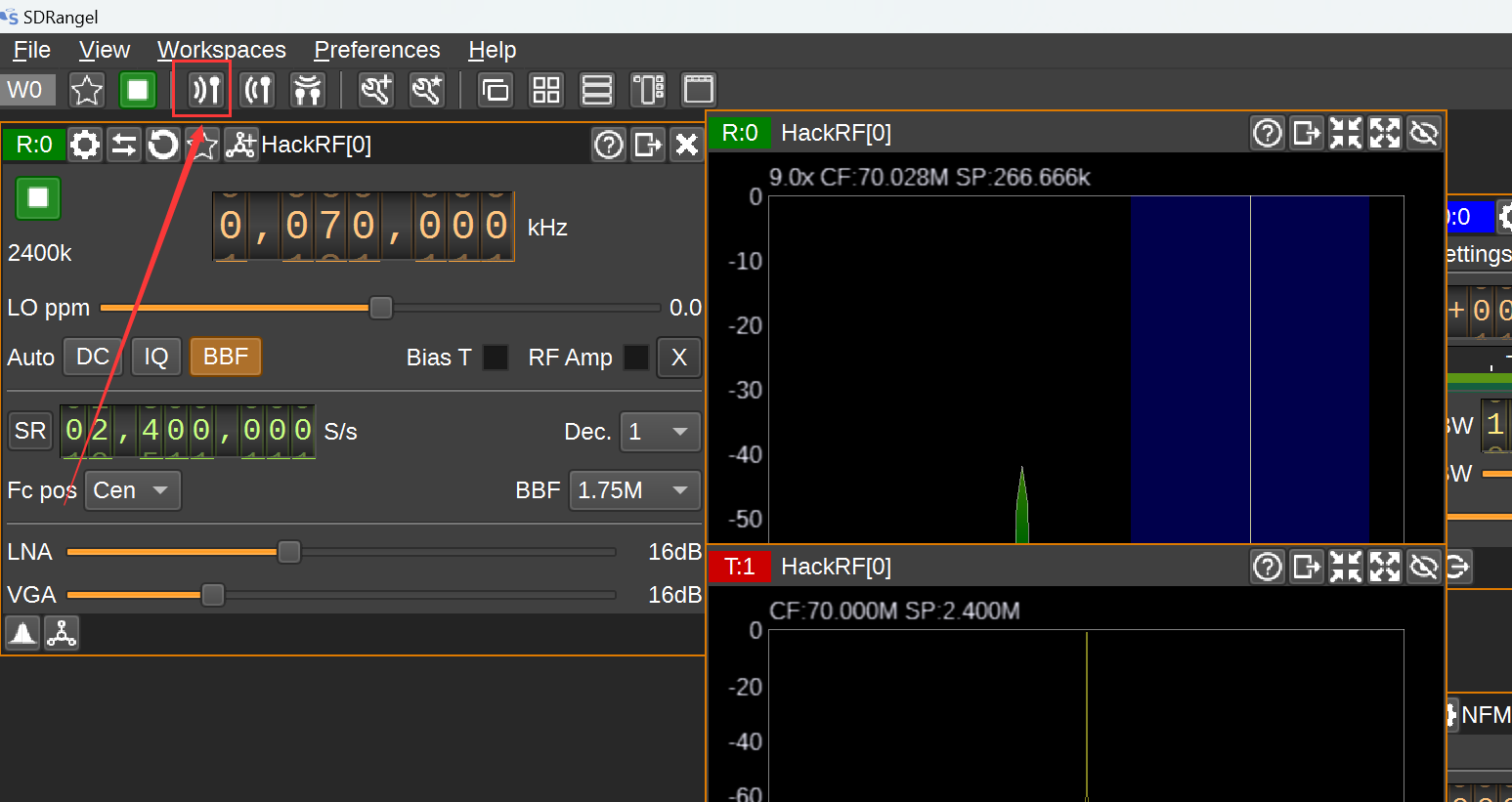The image size is (1512, 802).
Task: Cascade the sub-windows
Action: click(x=496, y=90)
